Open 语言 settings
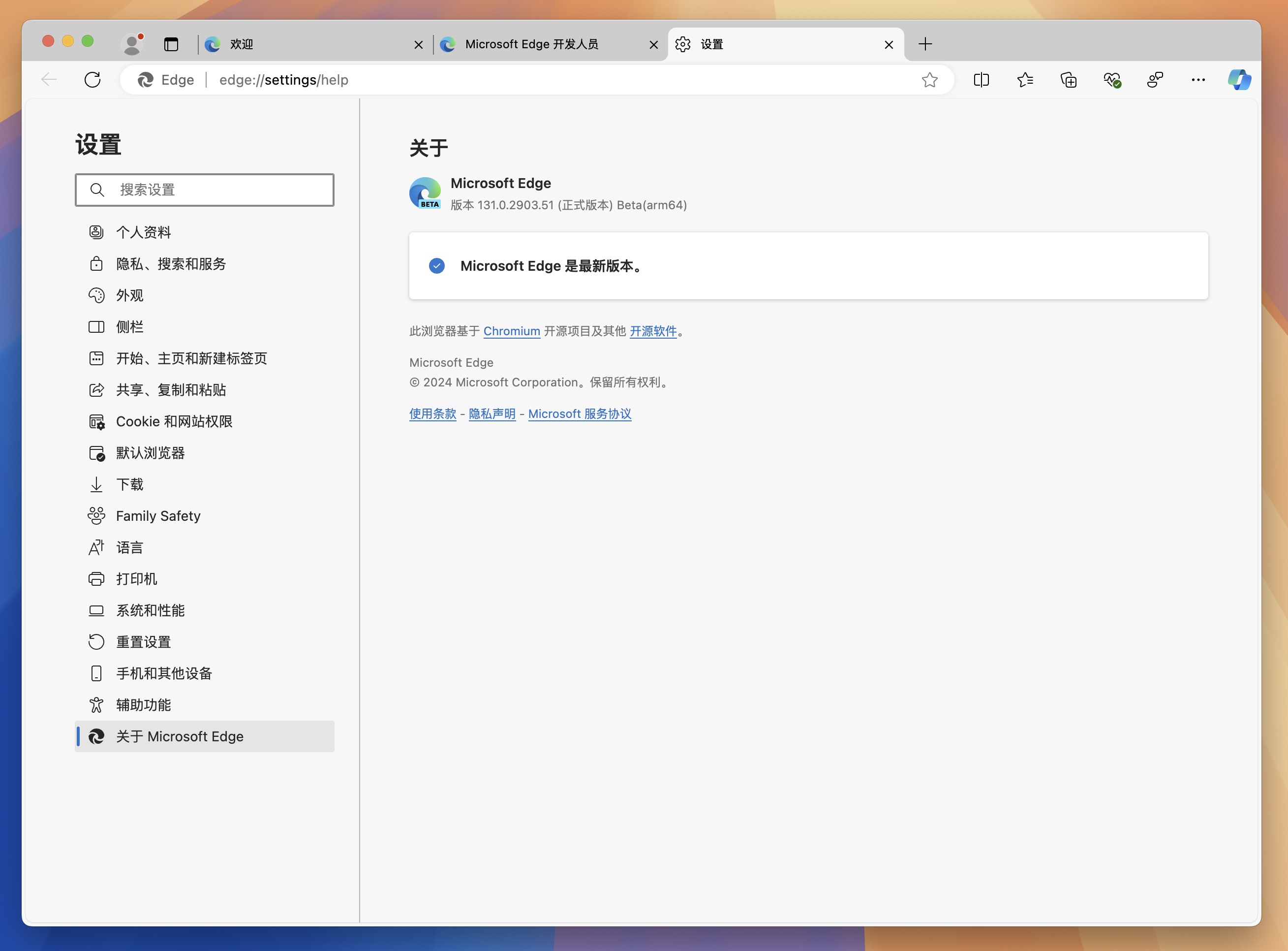1288x951 pixels. click(204, 547)
